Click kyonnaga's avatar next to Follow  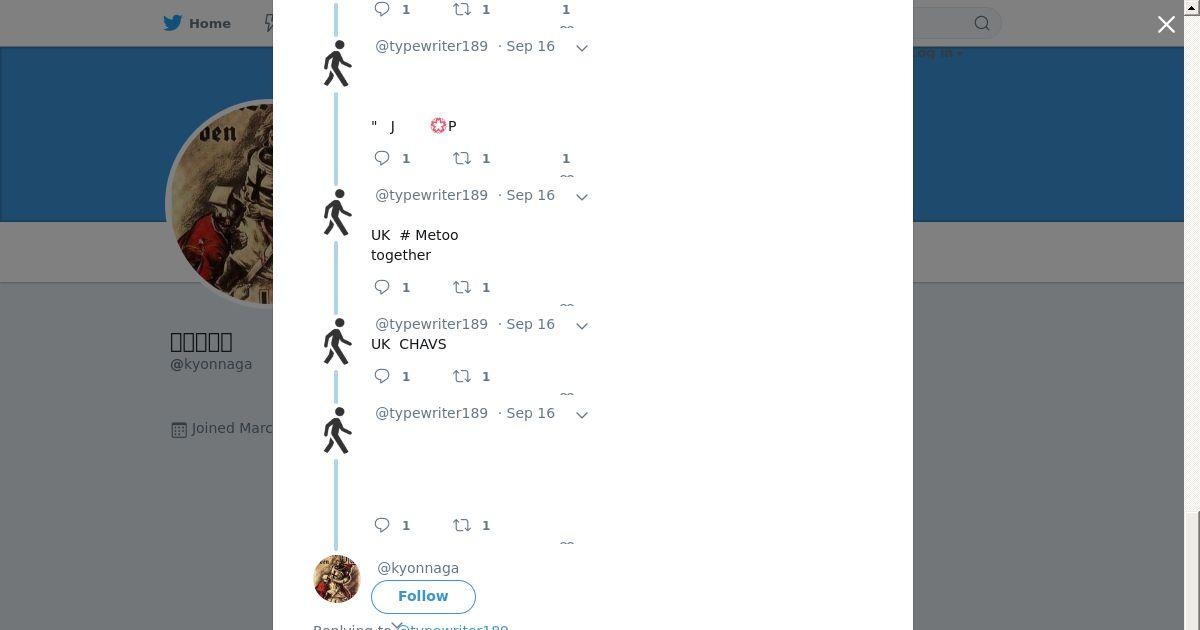pyautogui.click(x=337, y=579)
